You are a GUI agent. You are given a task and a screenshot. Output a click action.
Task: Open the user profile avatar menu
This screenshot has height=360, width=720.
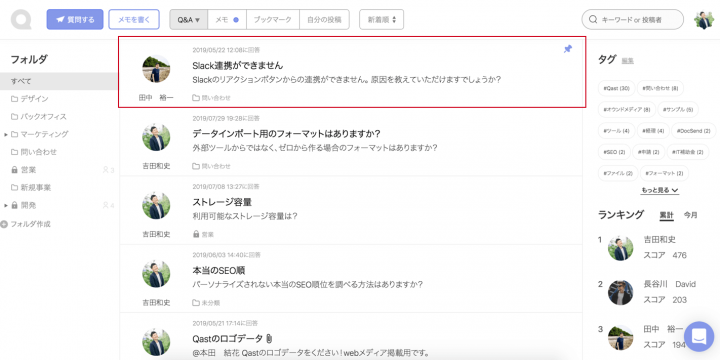click(703, 20)
